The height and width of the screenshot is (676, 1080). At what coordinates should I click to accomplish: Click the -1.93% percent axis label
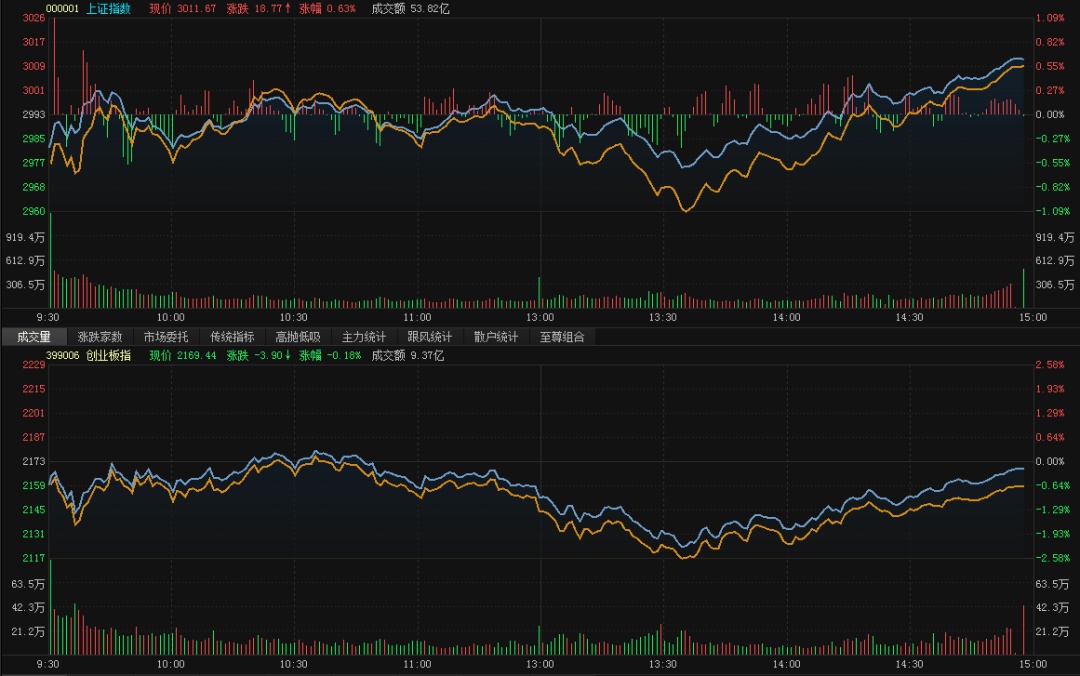pos(1052,533)
